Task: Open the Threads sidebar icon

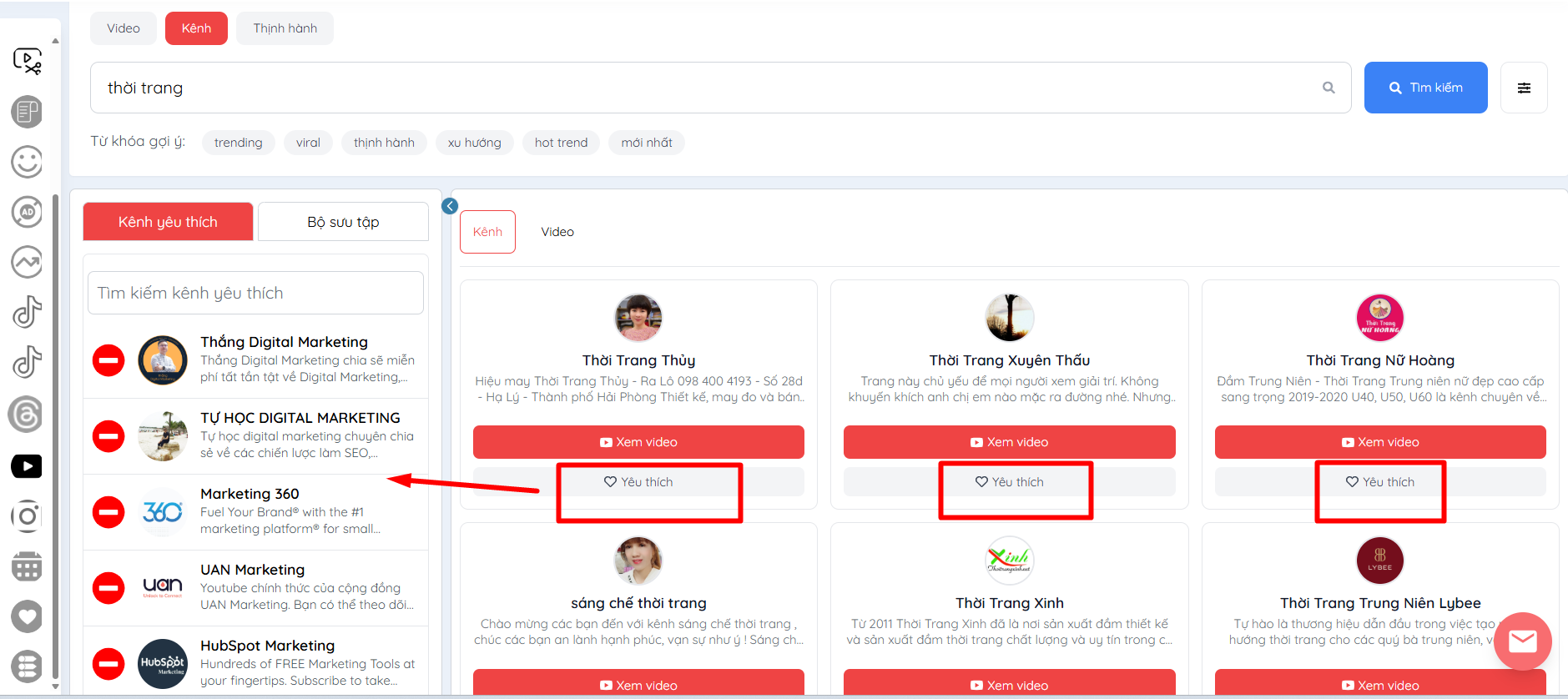Action: [27, 414]
